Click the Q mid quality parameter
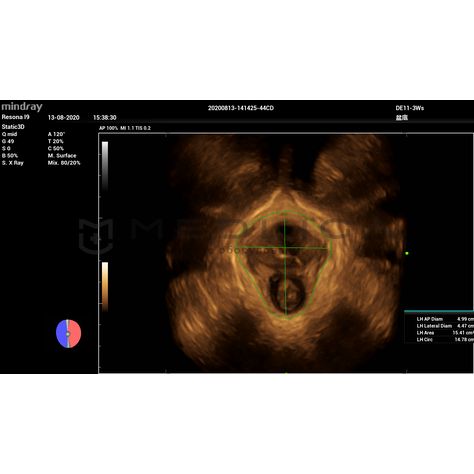Screen dimensions: 474x474 pos(9,134)
